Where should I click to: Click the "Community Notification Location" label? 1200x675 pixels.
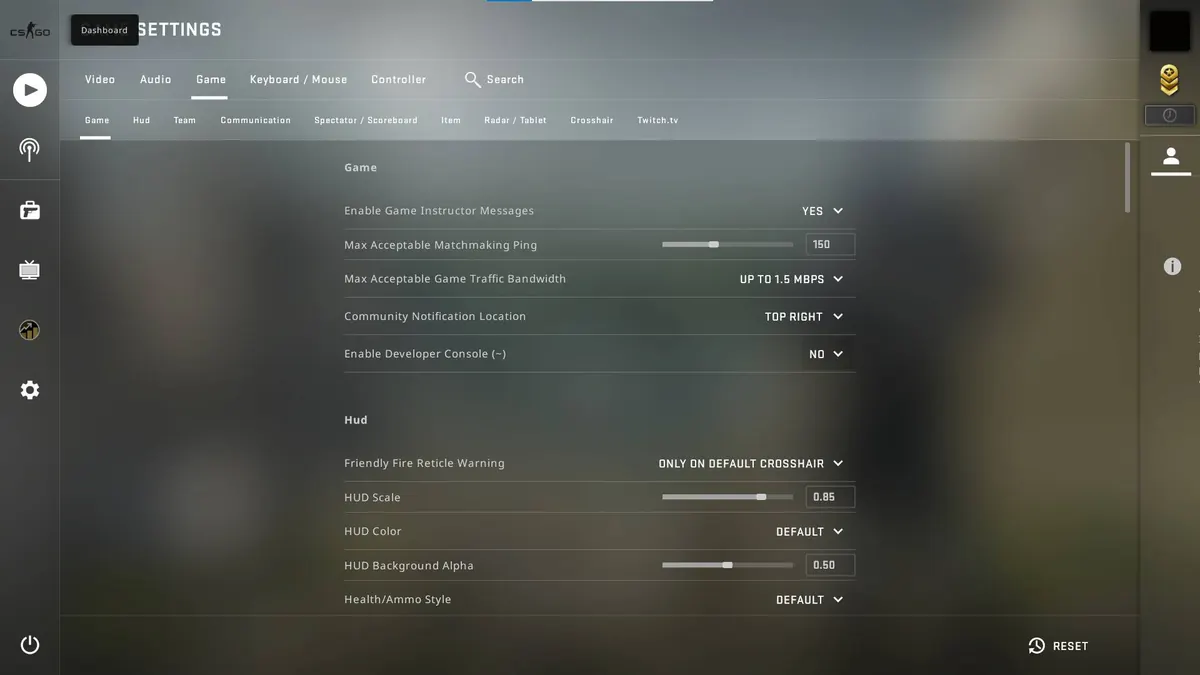click(435, 316)
